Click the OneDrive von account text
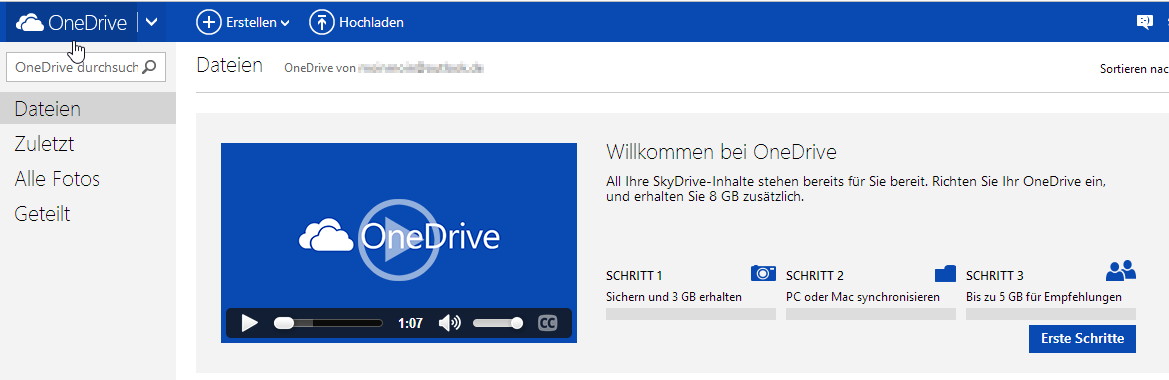Screen dimensions: 1169x380 [384, 69]
